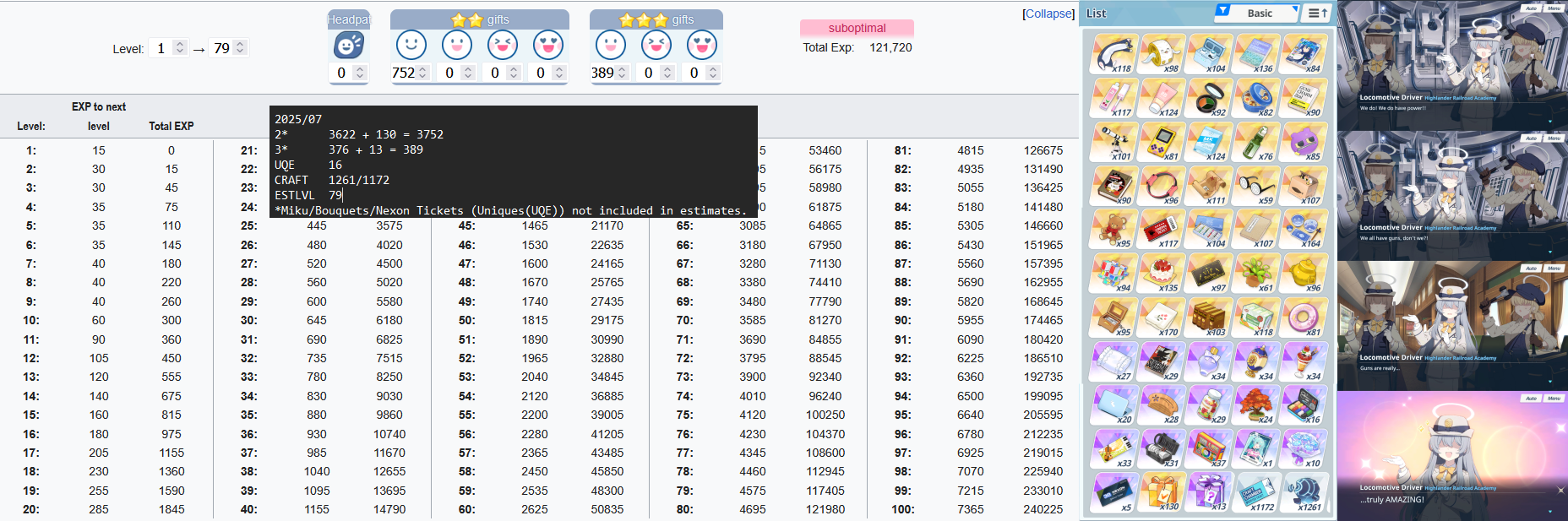
Task: Pick the red maple bonsai gift x24
Action: point(1255,404)
